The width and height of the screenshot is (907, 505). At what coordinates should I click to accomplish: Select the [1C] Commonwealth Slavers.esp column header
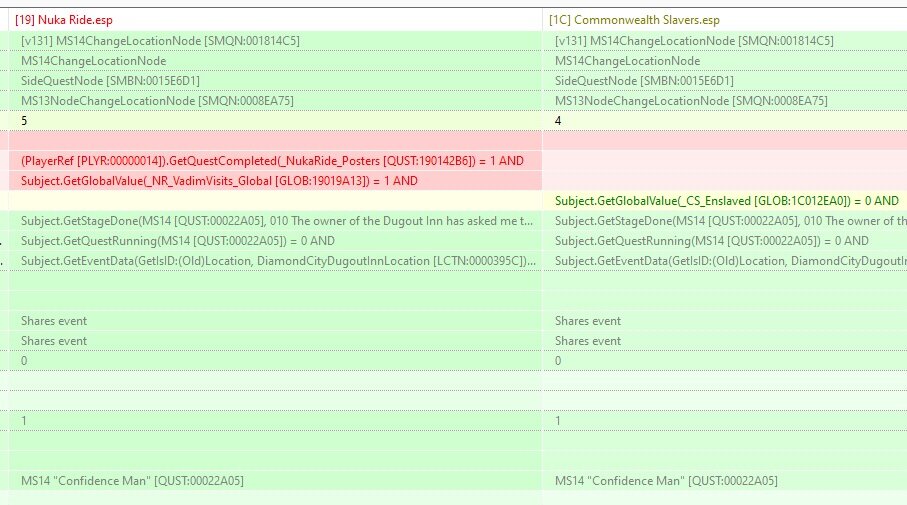[x=725, y=20]
